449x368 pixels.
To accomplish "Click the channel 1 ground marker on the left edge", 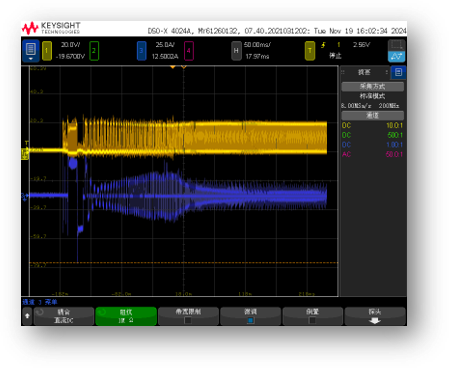I will click(25, 154).
